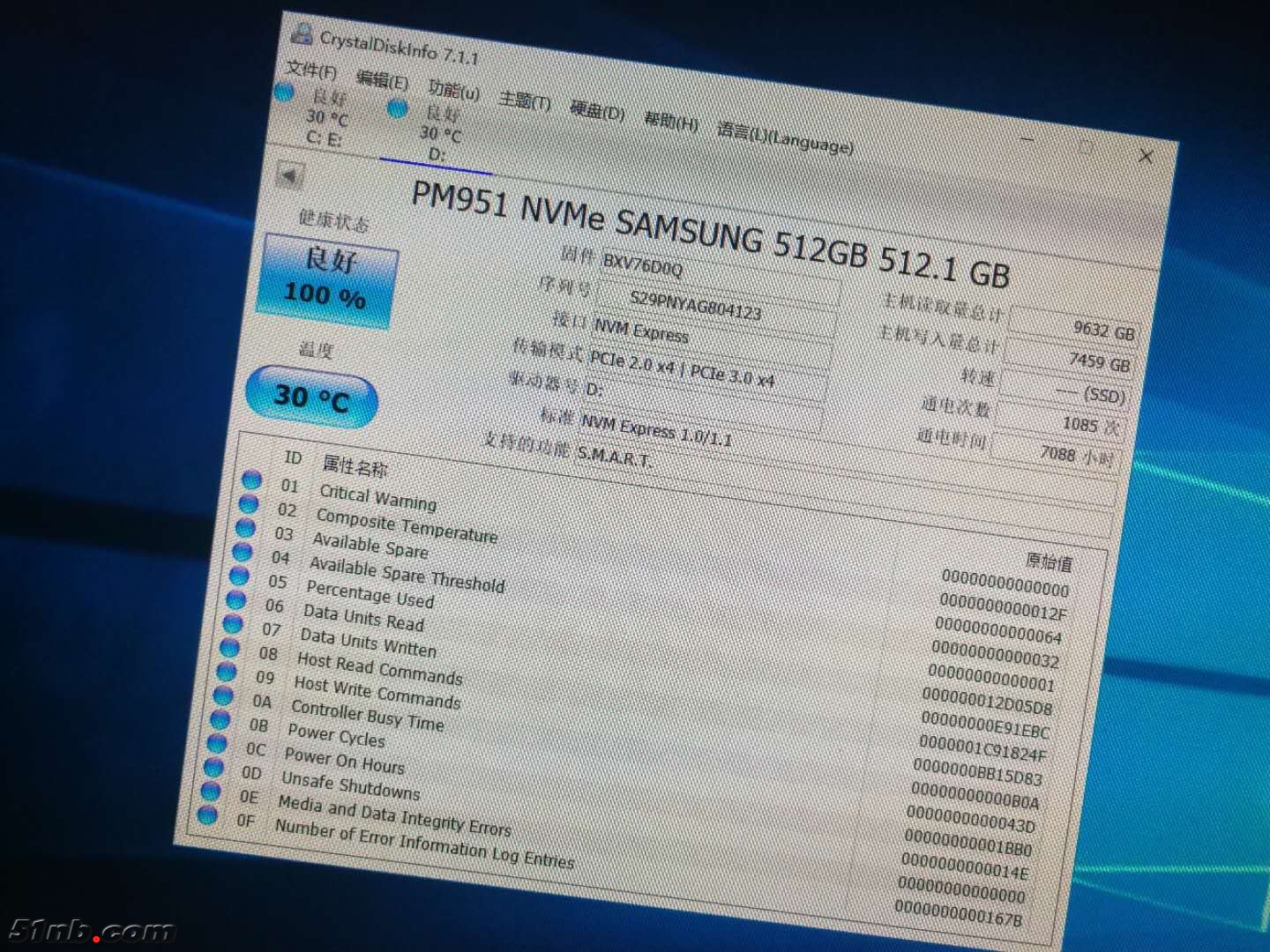
Task: Click the 30 °C temperature button
Action: tap(311, 396)
